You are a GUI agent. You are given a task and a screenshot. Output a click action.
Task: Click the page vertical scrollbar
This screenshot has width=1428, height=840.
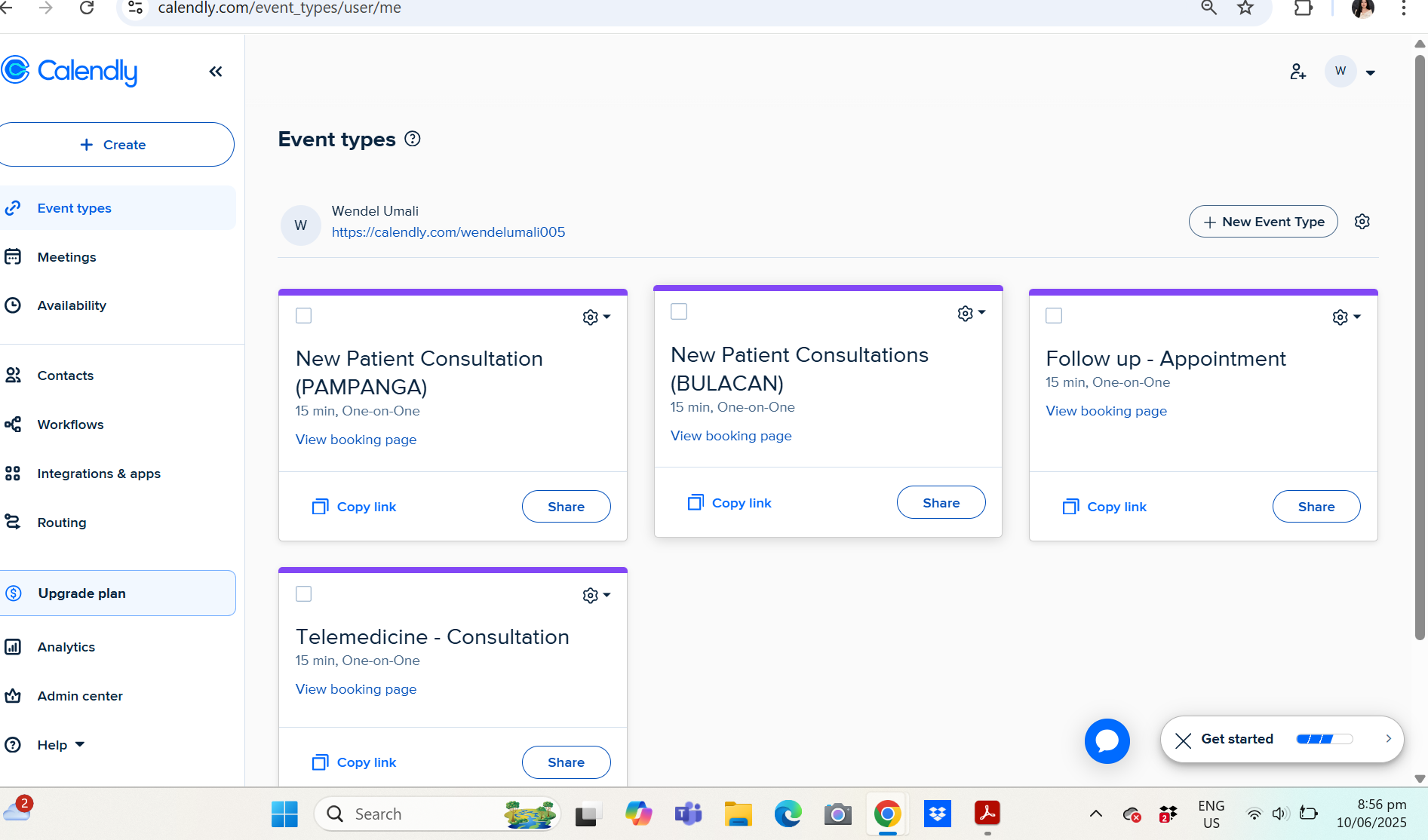[x=1420, y=347]
